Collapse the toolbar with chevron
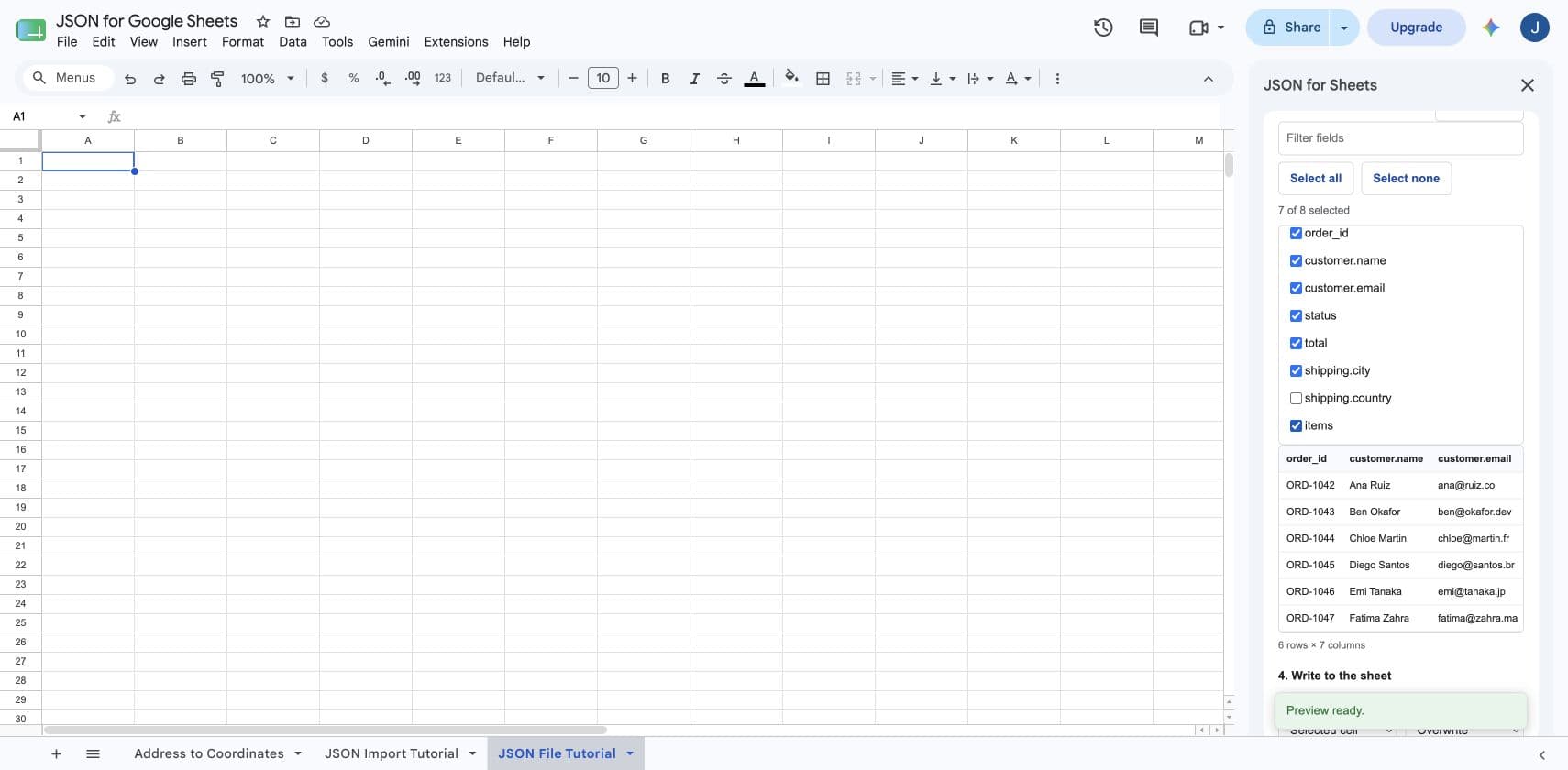 coord(1209,79)
